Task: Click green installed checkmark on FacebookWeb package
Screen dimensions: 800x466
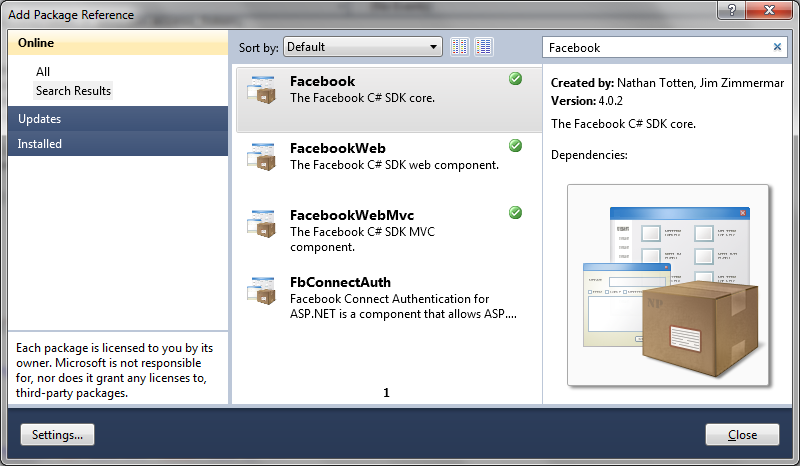Action: (515, 145)
